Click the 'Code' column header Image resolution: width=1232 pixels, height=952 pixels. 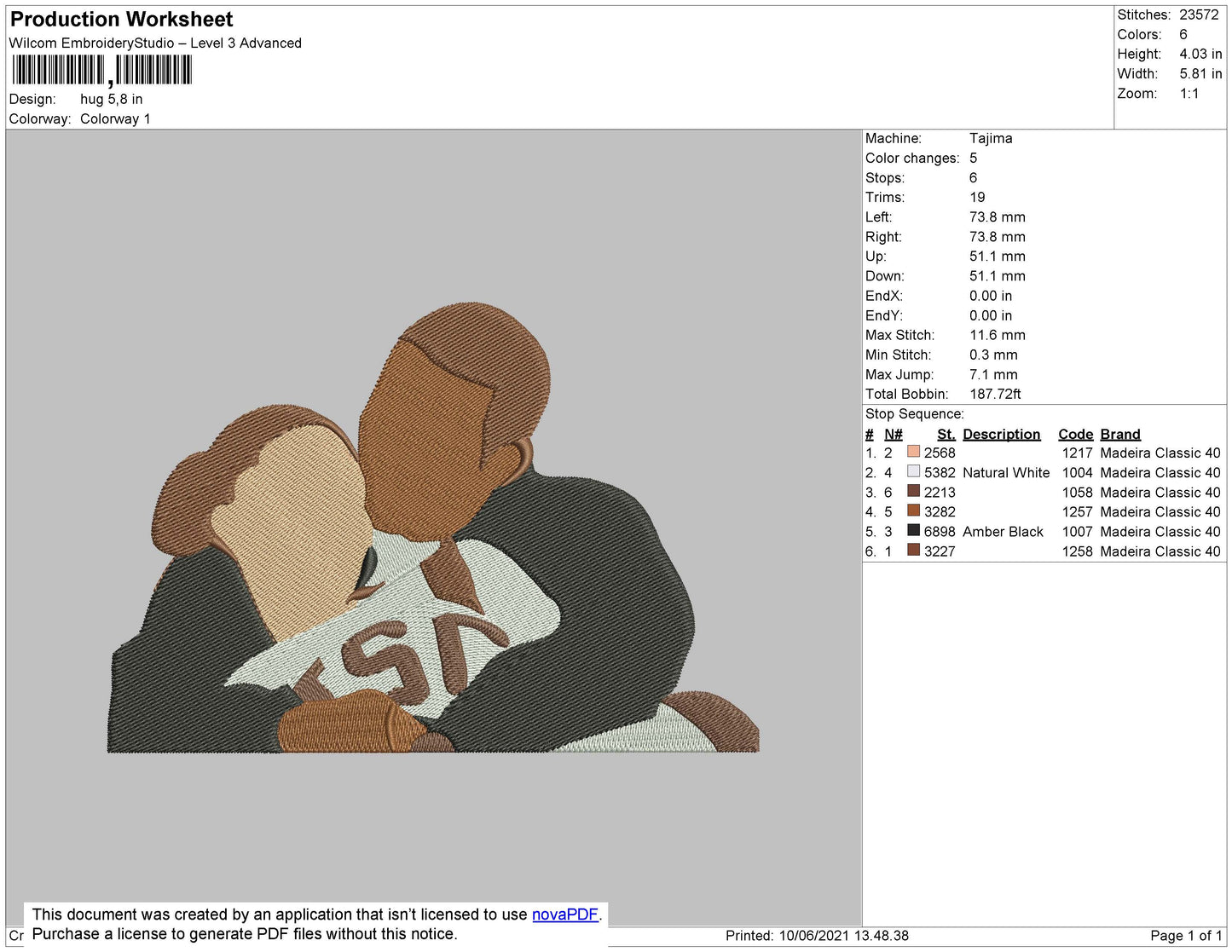coord(1075,434)
